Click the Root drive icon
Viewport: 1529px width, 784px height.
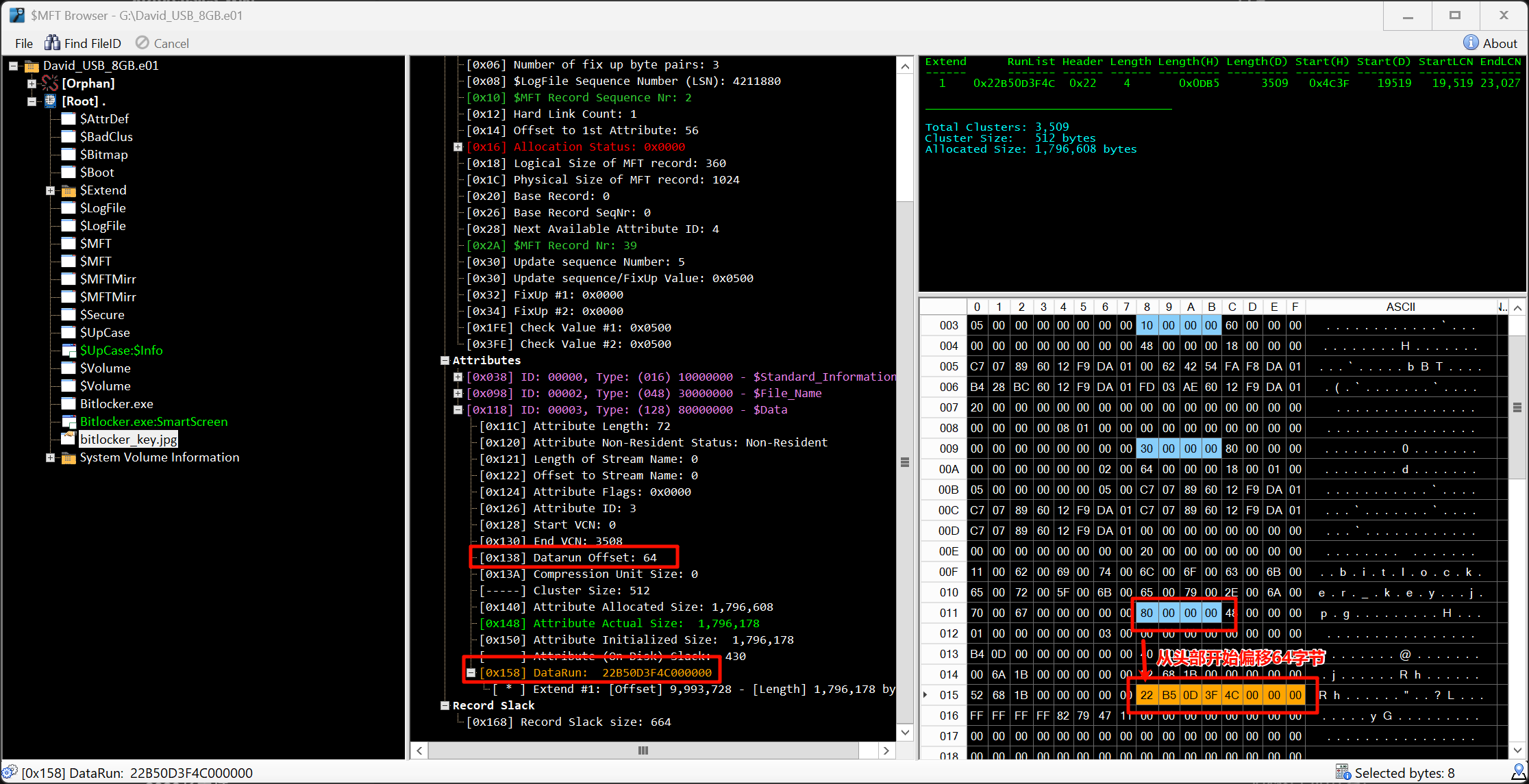tap(50, 101)
